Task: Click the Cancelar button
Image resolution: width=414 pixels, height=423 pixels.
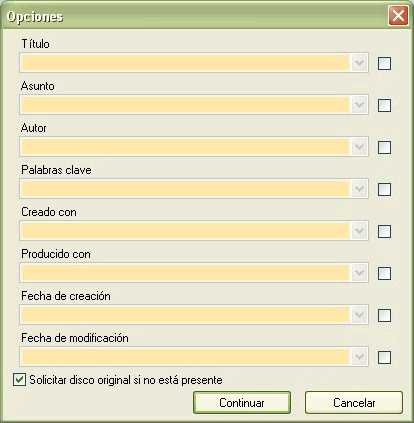Action: (354, 403)
